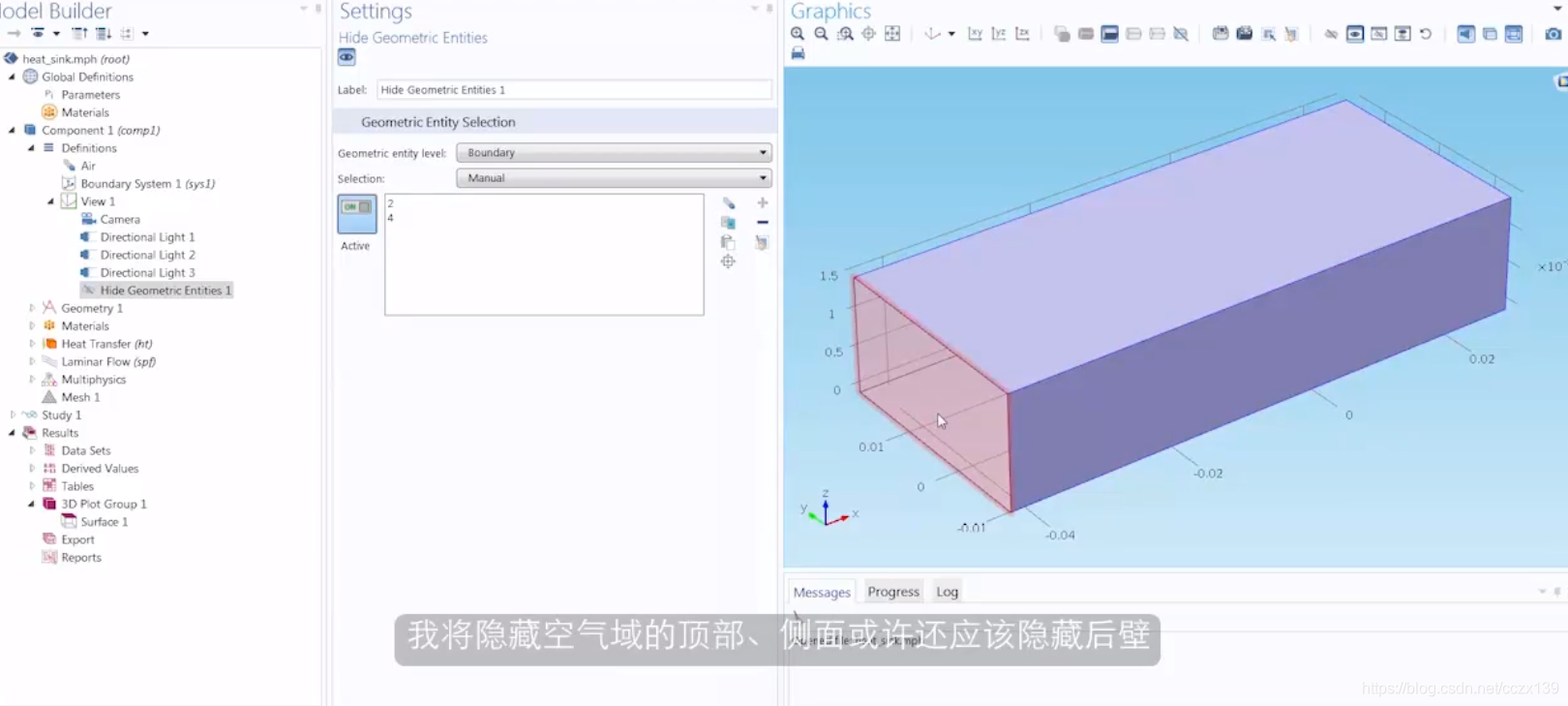Select heat_sink.mph root node
Screen dimensions: 1568x706
[x=75, y=59]
